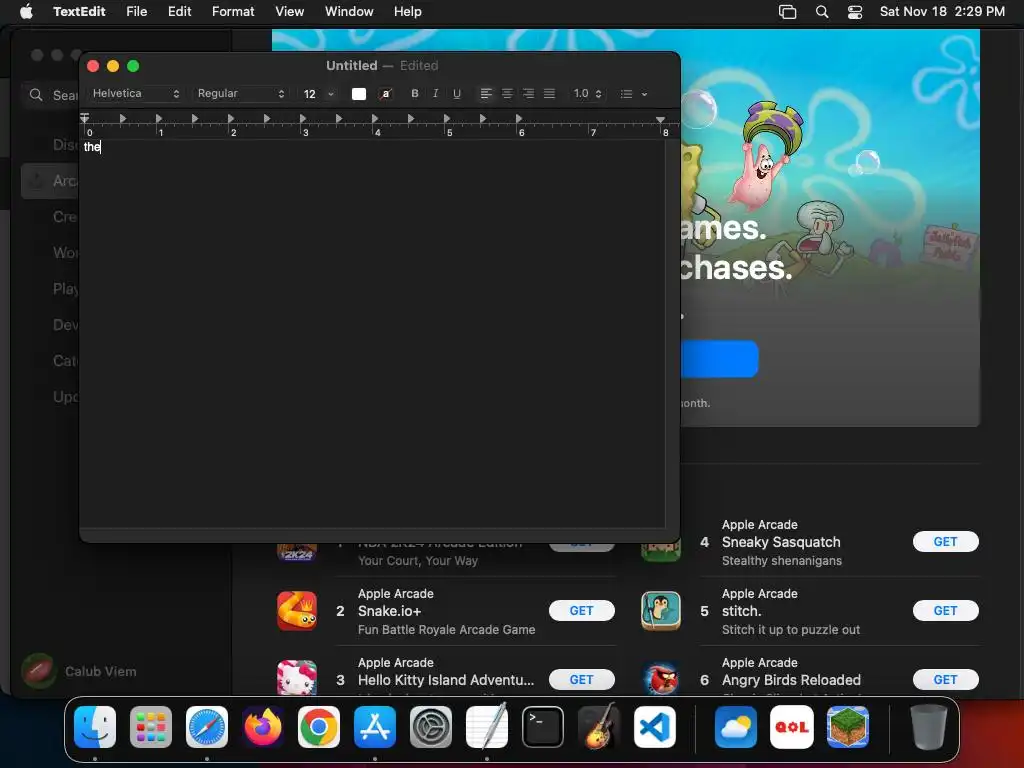
Task: Toggle bold formatting in TextEdit toolbar
Action: point(415,93)
